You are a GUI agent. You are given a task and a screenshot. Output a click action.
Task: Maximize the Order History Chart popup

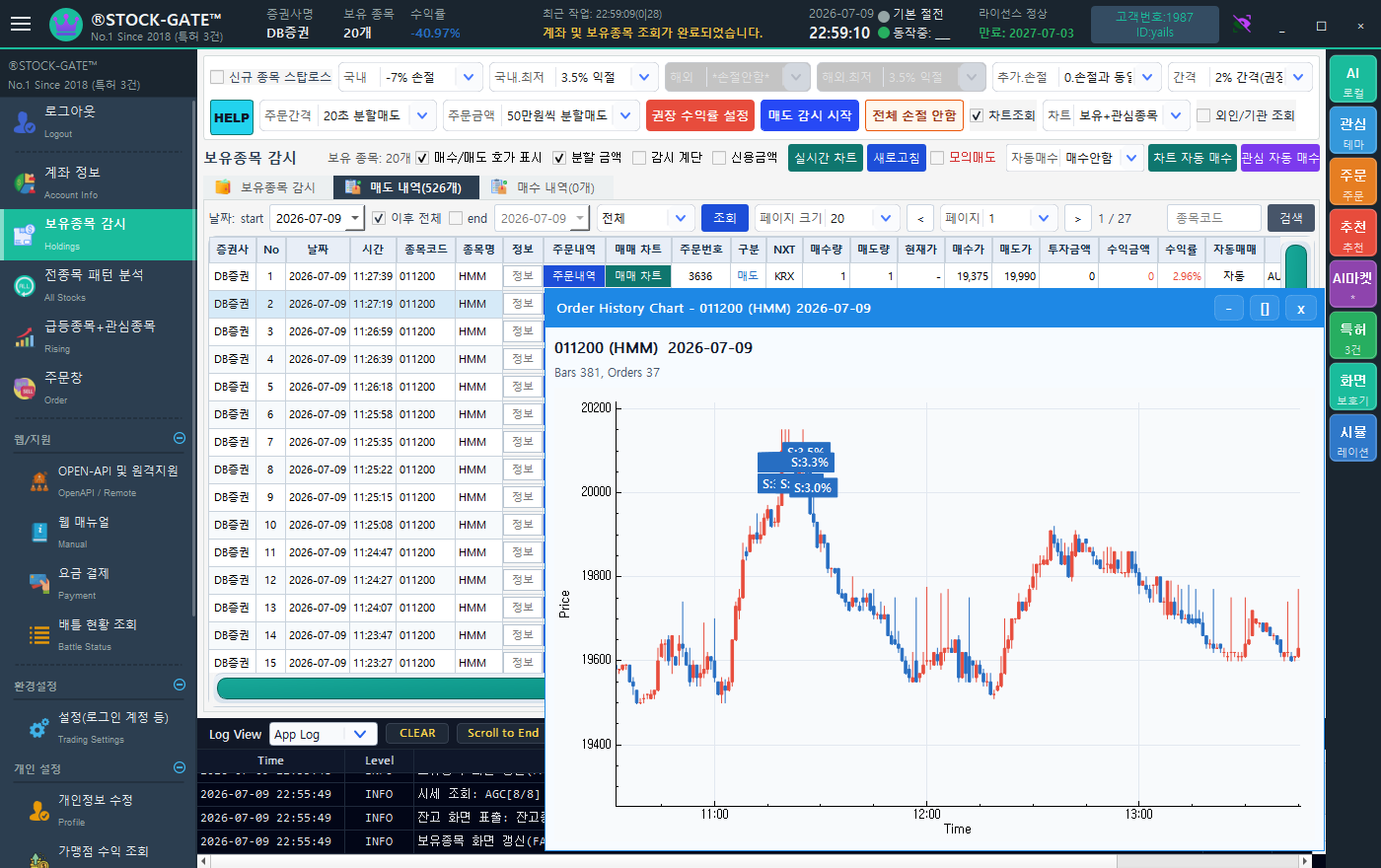click(1265, 309)
